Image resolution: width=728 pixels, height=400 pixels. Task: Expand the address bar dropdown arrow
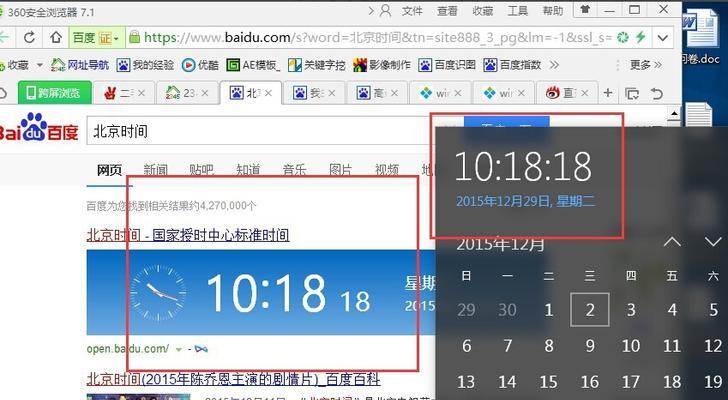(663, 38)
